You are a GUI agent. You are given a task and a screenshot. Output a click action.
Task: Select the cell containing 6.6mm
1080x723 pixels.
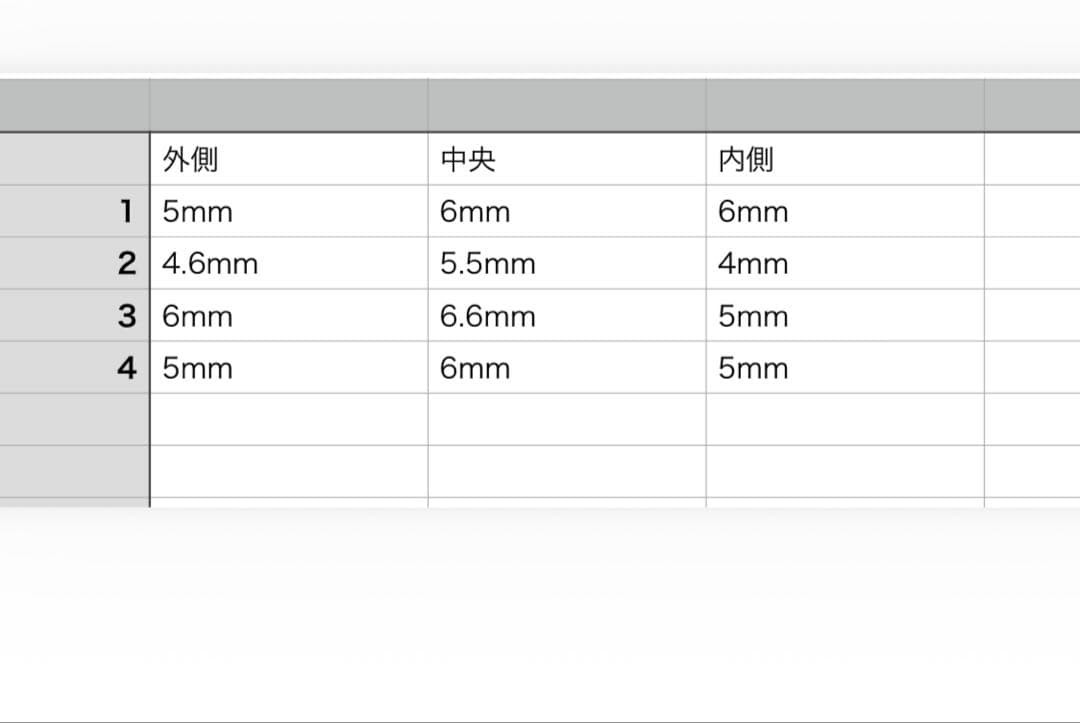pyautogui.click(x=565, y=315)
